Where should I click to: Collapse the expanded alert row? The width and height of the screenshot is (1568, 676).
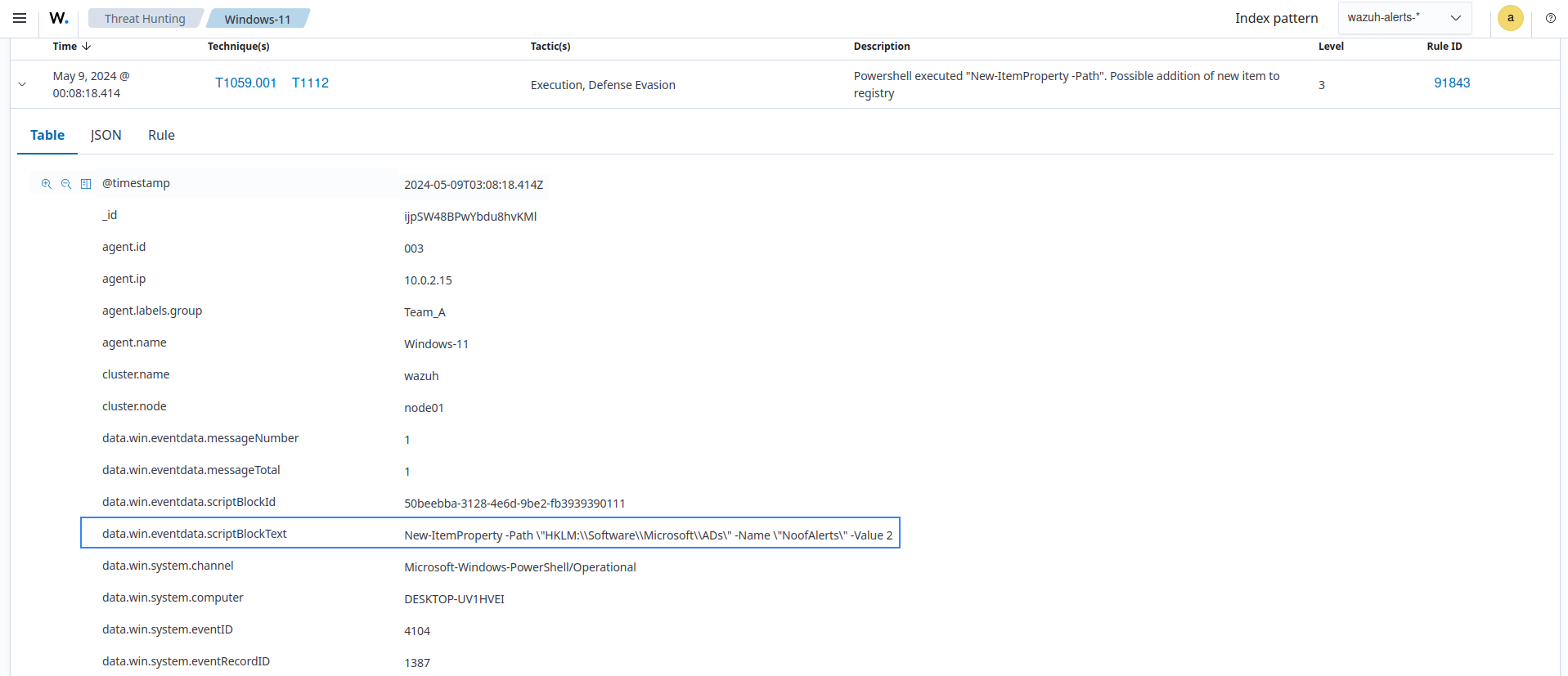click(22, 84)
